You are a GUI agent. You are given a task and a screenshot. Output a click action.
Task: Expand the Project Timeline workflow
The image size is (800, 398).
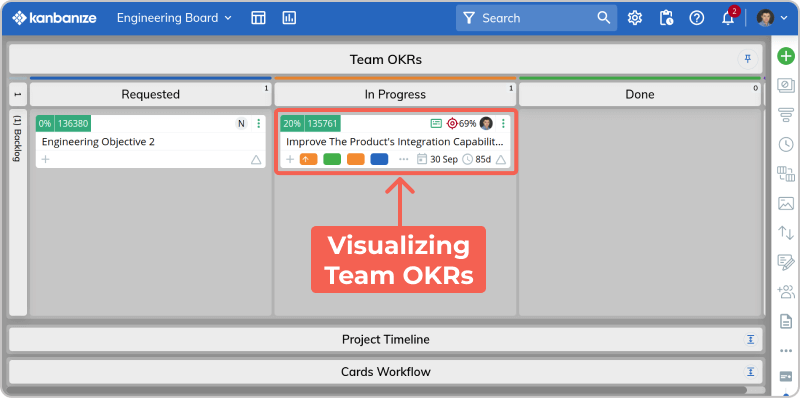[x=751, y=339]
